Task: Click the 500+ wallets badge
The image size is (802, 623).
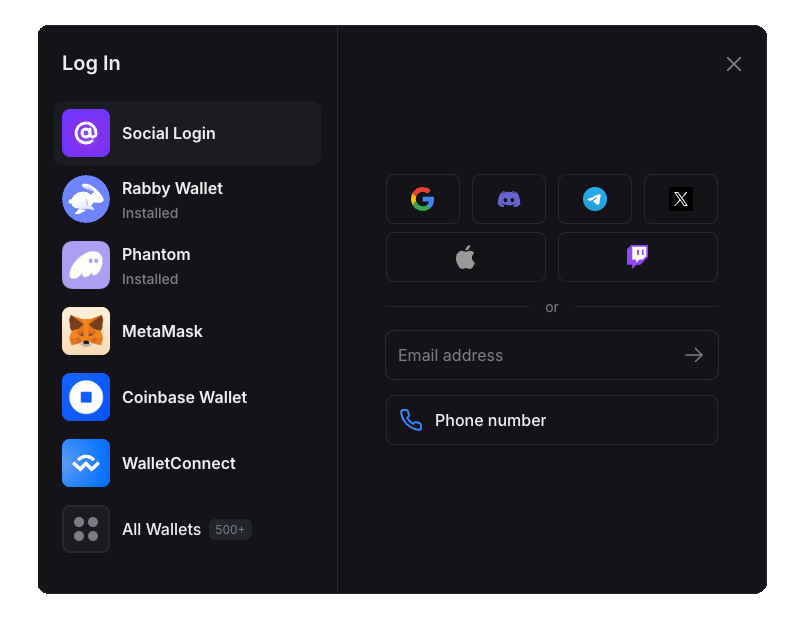Action: 230,529
